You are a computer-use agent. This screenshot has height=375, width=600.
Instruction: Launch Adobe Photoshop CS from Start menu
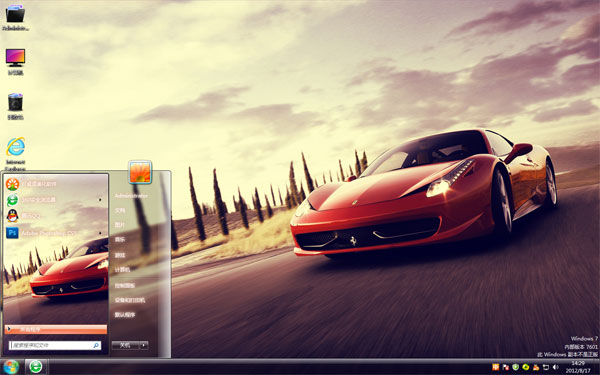click(x=55, y=233)
